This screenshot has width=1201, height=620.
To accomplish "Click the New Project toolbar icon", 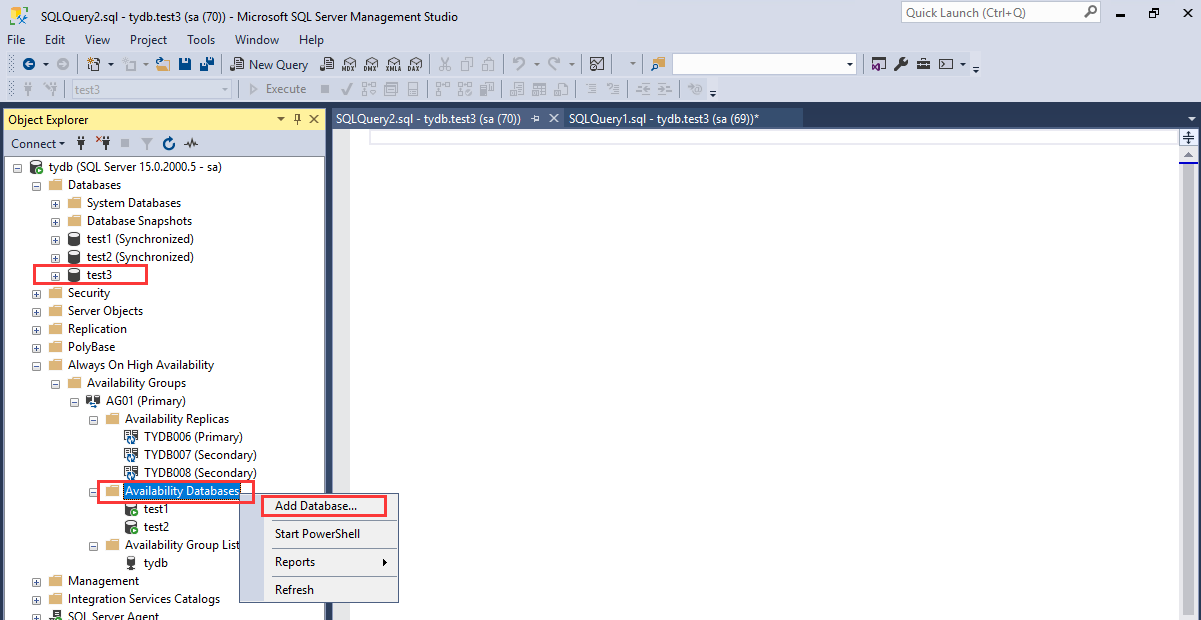I will [x=93, y=64].
